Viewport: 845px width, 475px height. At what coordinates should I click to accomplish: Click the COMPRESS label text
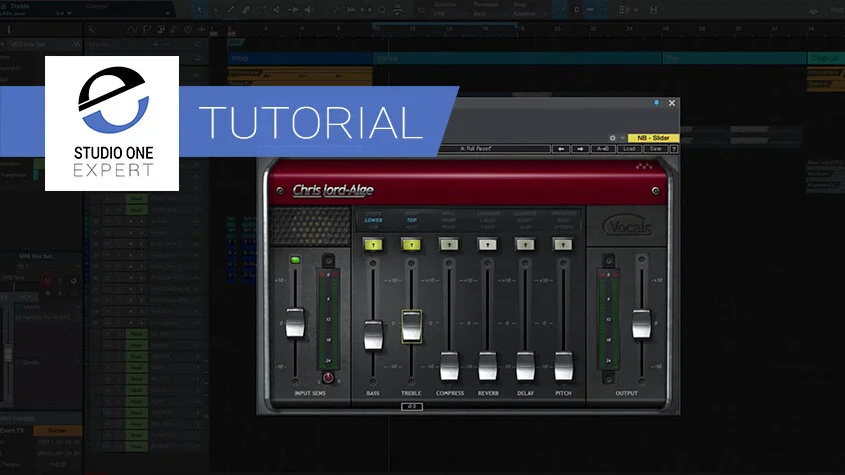coord(450,394)
